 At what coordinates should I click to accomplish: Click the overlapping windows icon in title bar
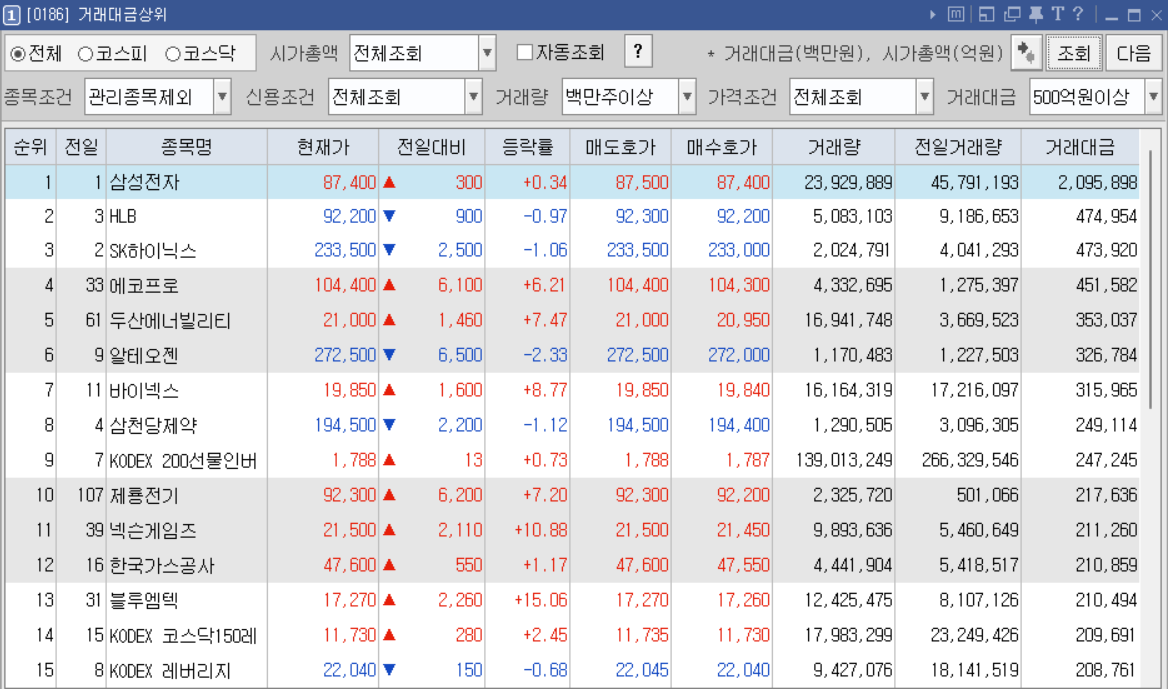point(1012,14)
